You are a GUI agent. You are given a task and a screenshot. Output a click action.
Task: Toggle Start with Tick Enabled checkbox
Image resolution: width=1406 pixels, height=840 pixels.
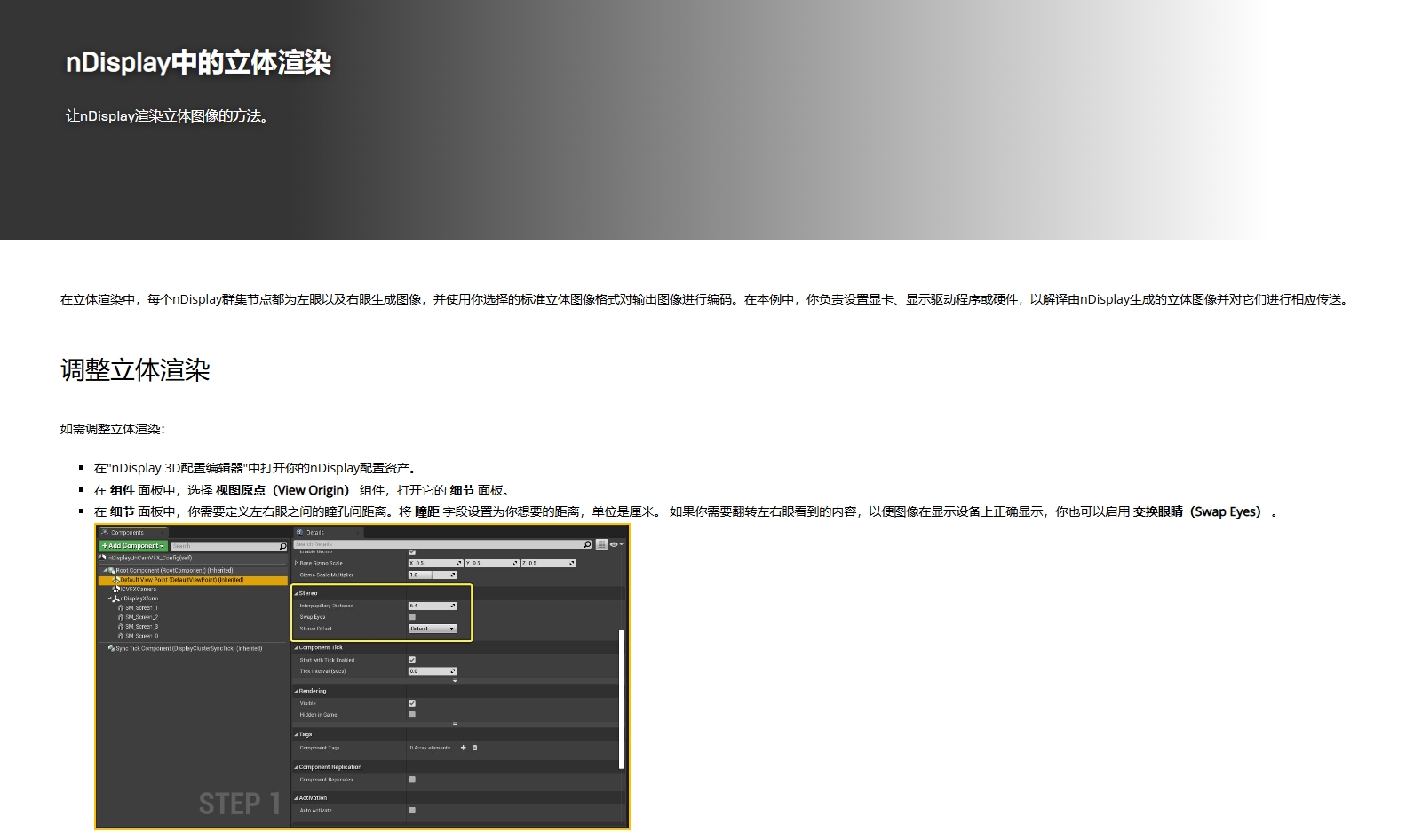(411, 660)
